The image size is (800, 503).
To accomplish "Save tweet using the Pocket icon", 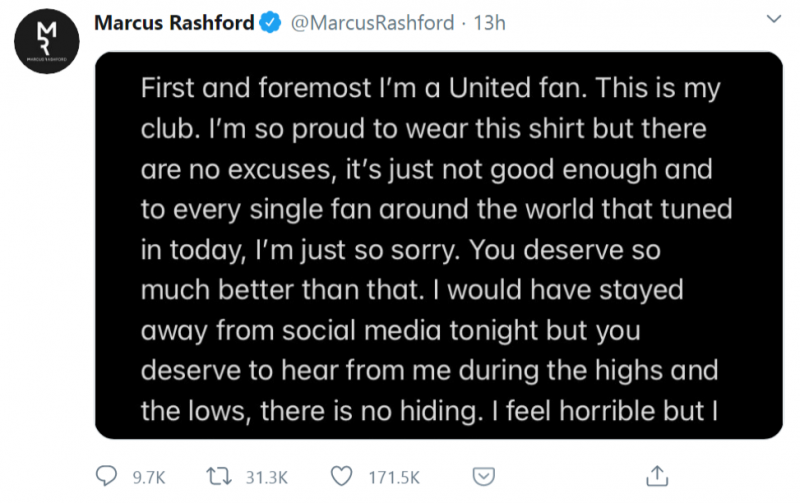I will pos(483,473).
